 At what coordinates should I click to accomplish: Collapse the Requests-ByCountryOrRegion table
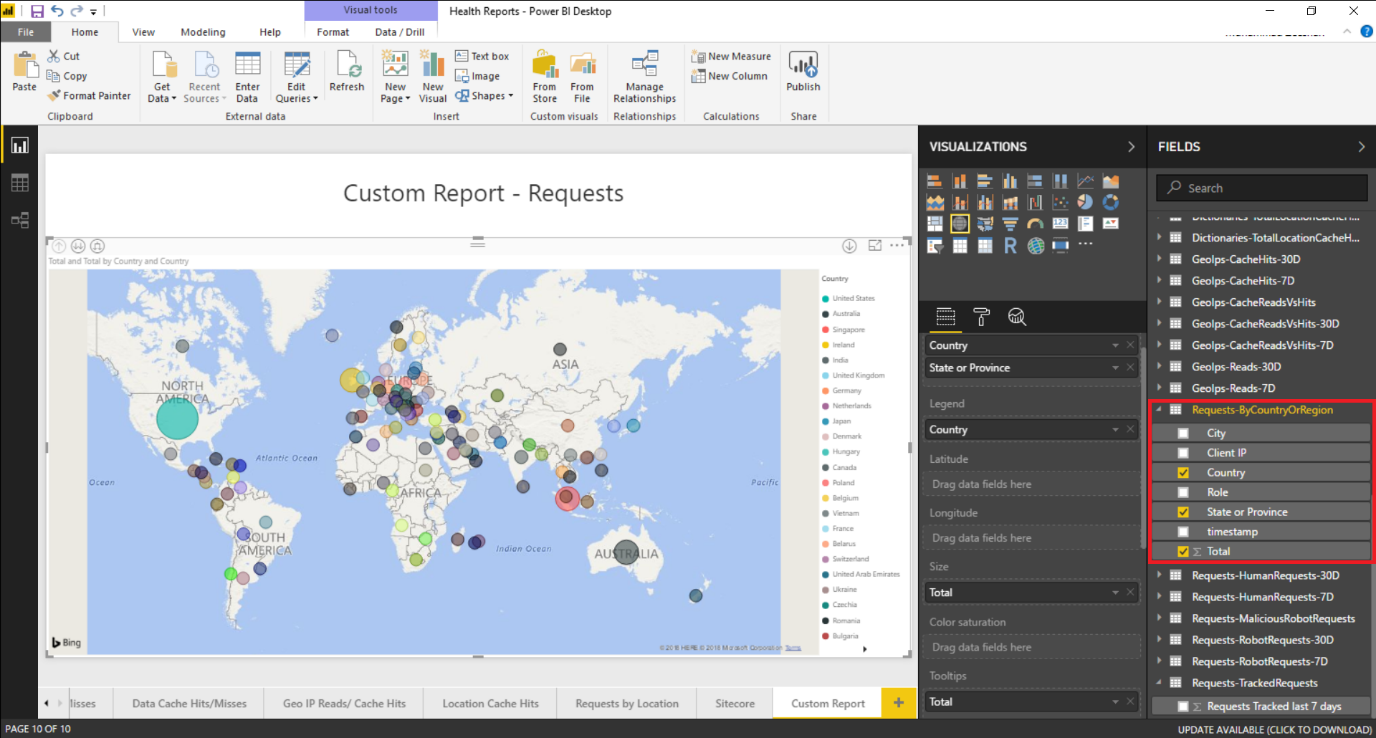coord(1160,410)
